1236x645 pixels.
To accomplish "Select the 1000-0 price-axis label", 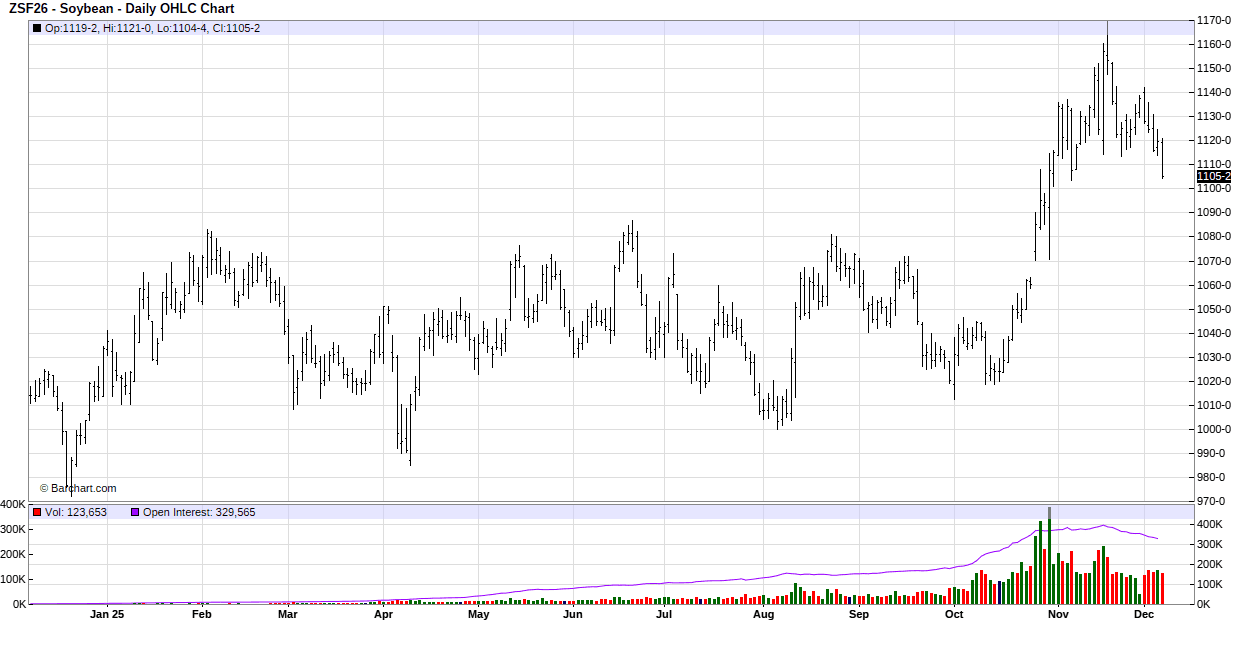I will [x=1214, y=429].
